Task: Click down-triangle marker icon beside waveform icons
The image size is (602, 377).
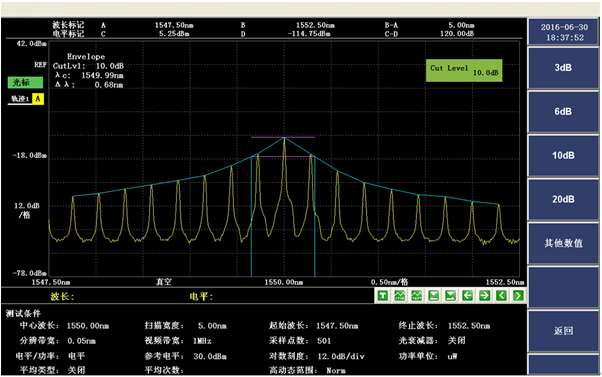Action: [x=433, y=296]
